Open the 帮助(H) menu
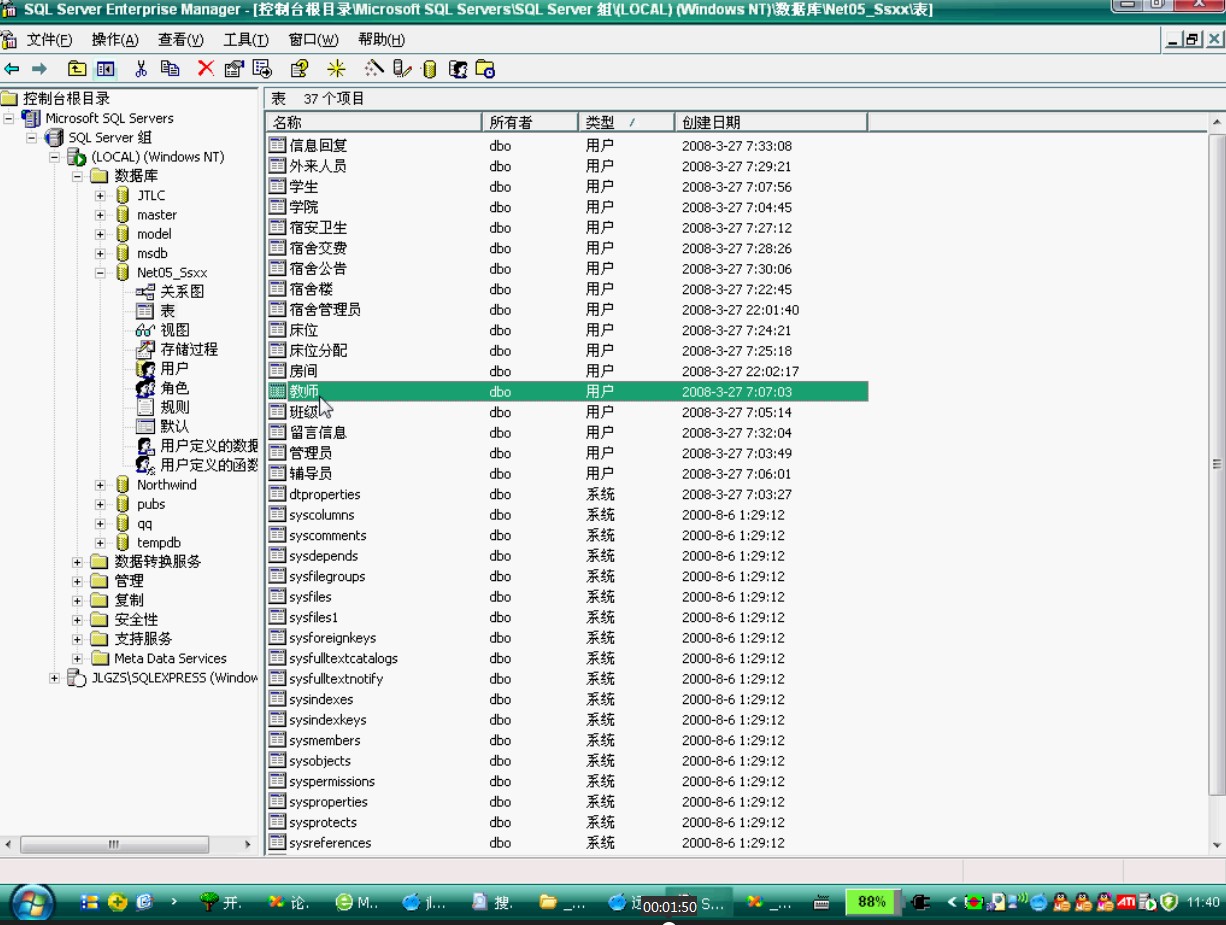 coord(381,40)
